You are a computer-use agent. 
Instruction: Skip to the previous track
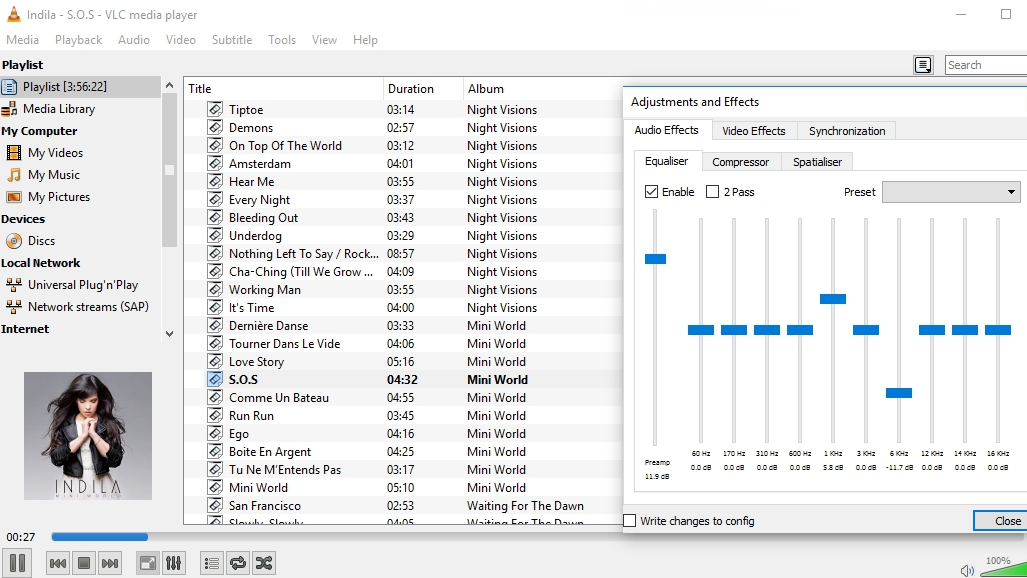(58, 563)
